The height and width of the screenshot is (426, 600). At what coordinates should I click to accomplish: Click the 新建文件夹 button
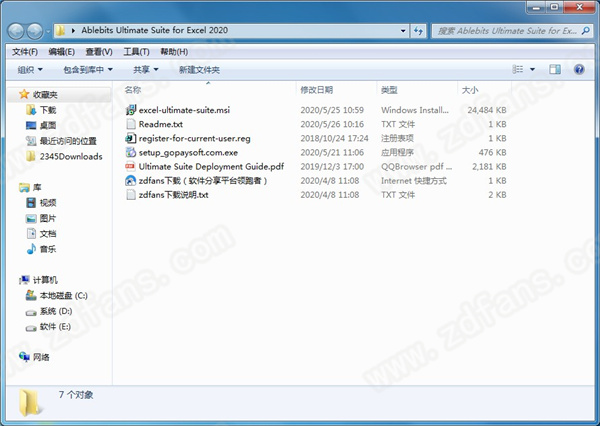click(x=199, y=70)
